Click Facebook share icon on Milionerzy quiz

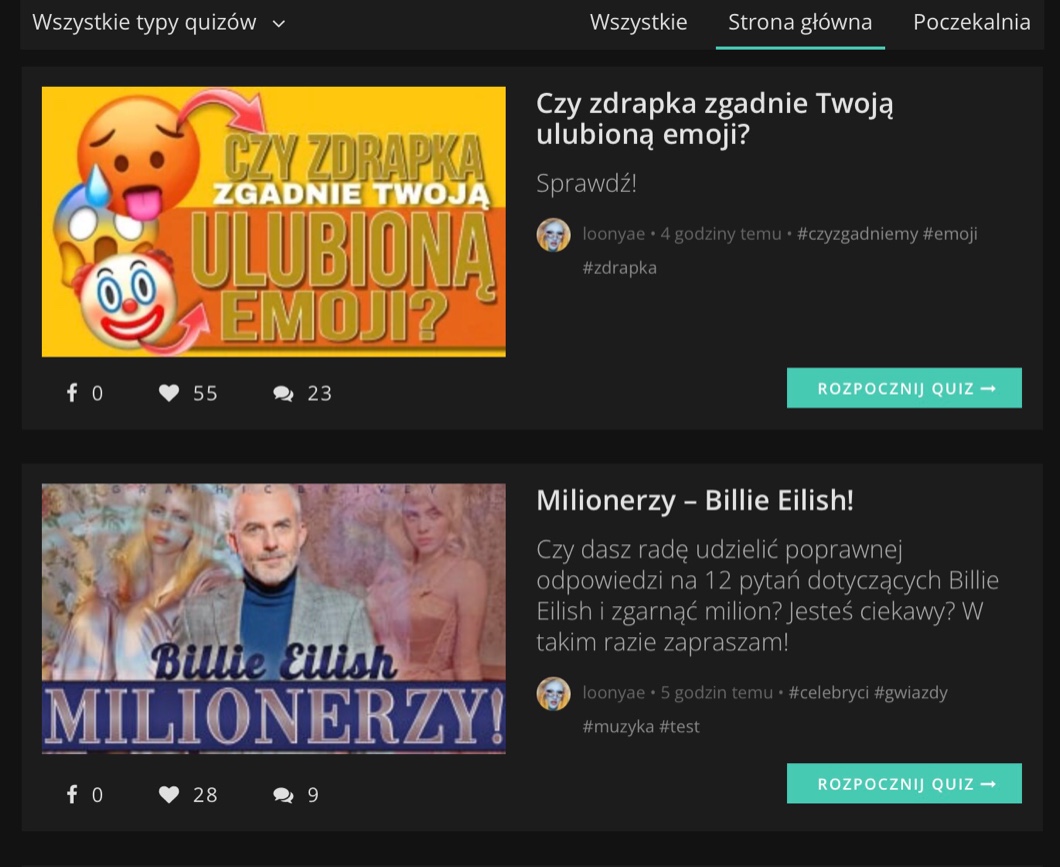pyautogui.click(x=72, y=794)
